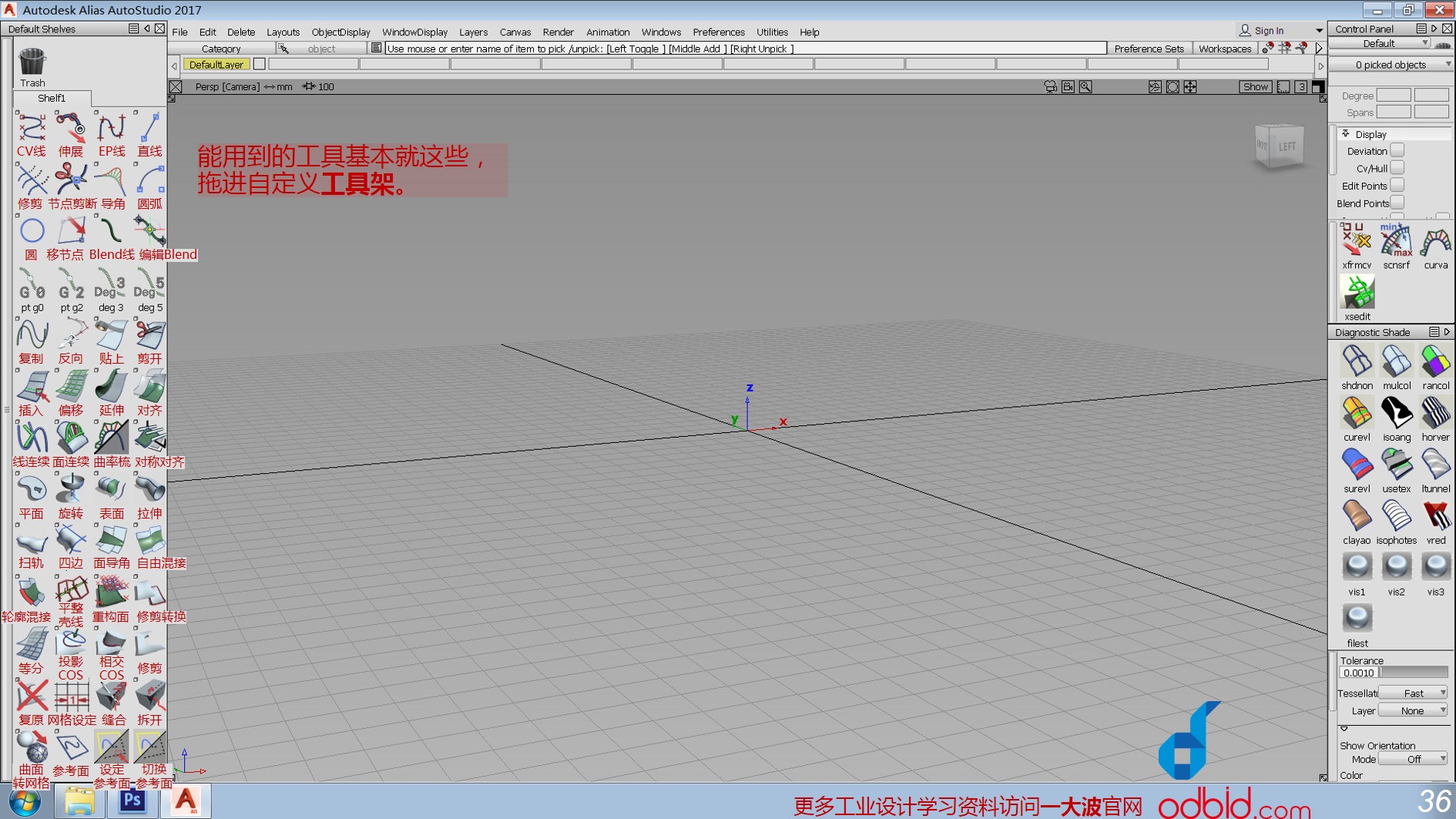Open the Layouts menu

(x=283, y=32)
